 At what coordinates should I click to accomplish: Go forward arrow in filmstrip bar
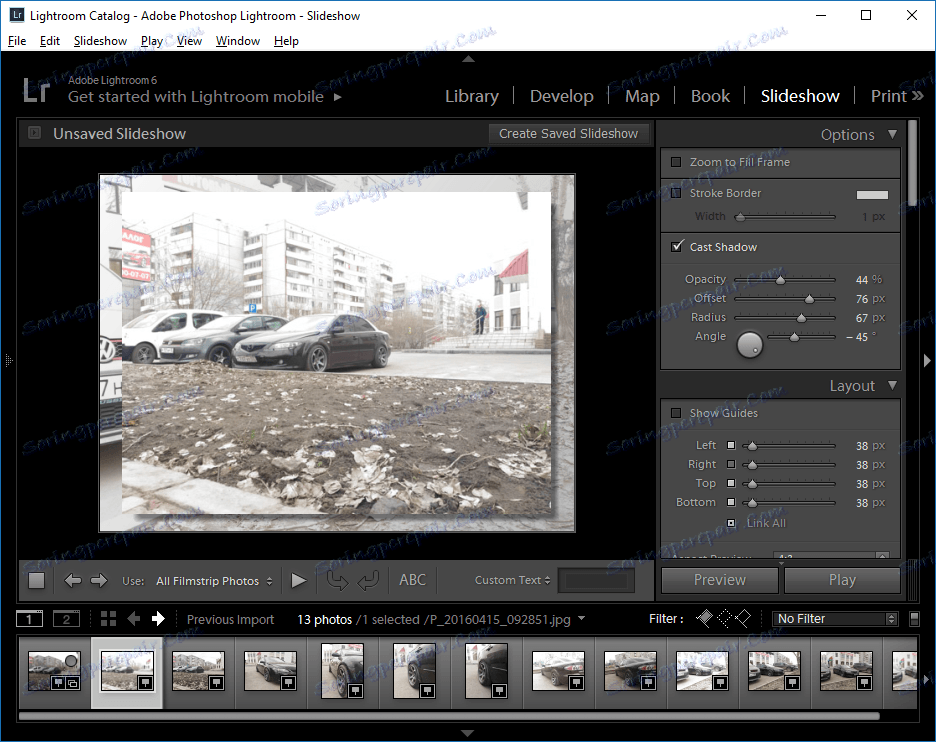158,619
